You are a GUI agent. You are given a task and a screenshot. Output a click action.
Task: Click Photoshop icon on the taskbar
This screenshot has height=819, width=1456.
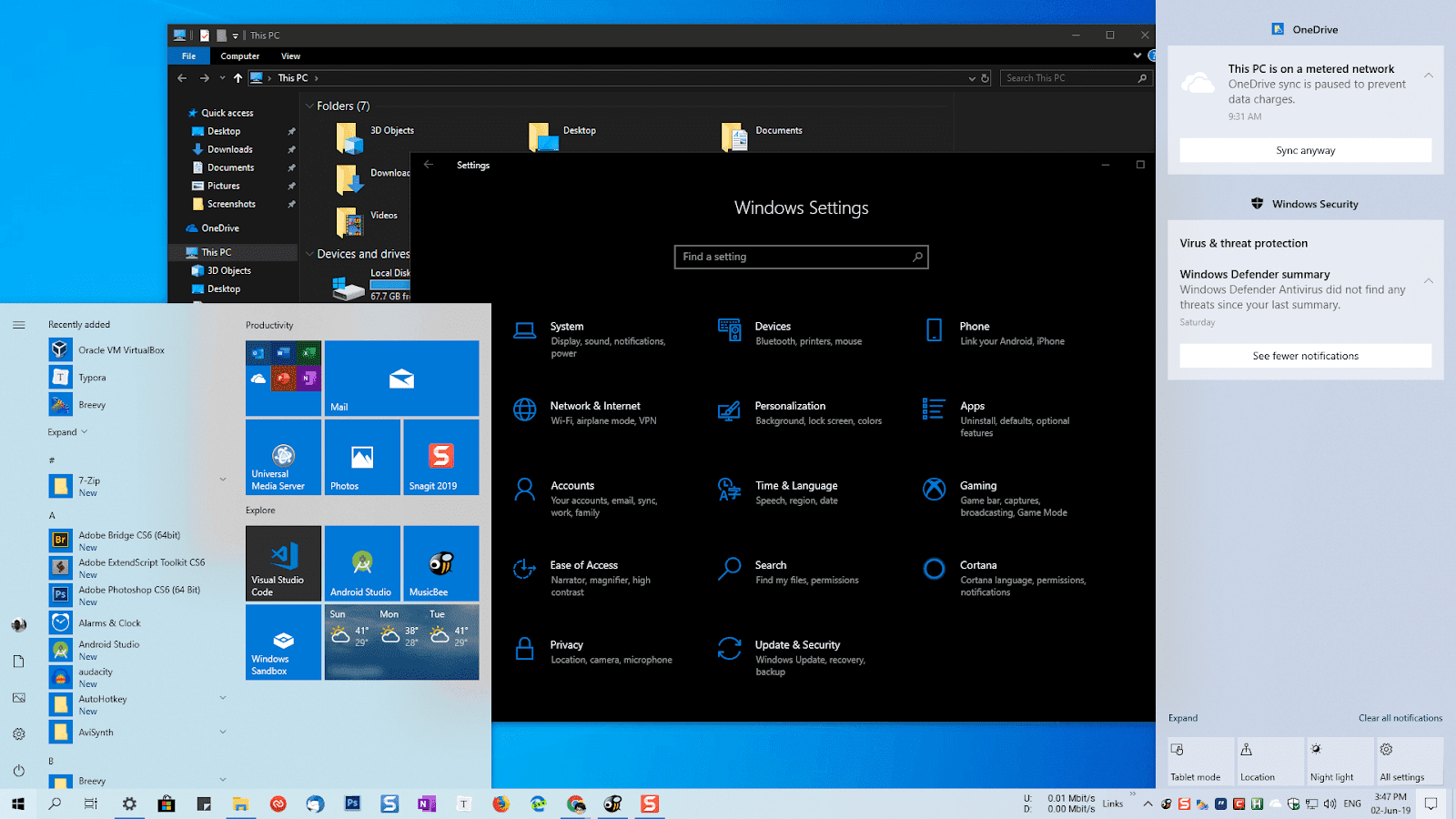(x=352, y=804)
